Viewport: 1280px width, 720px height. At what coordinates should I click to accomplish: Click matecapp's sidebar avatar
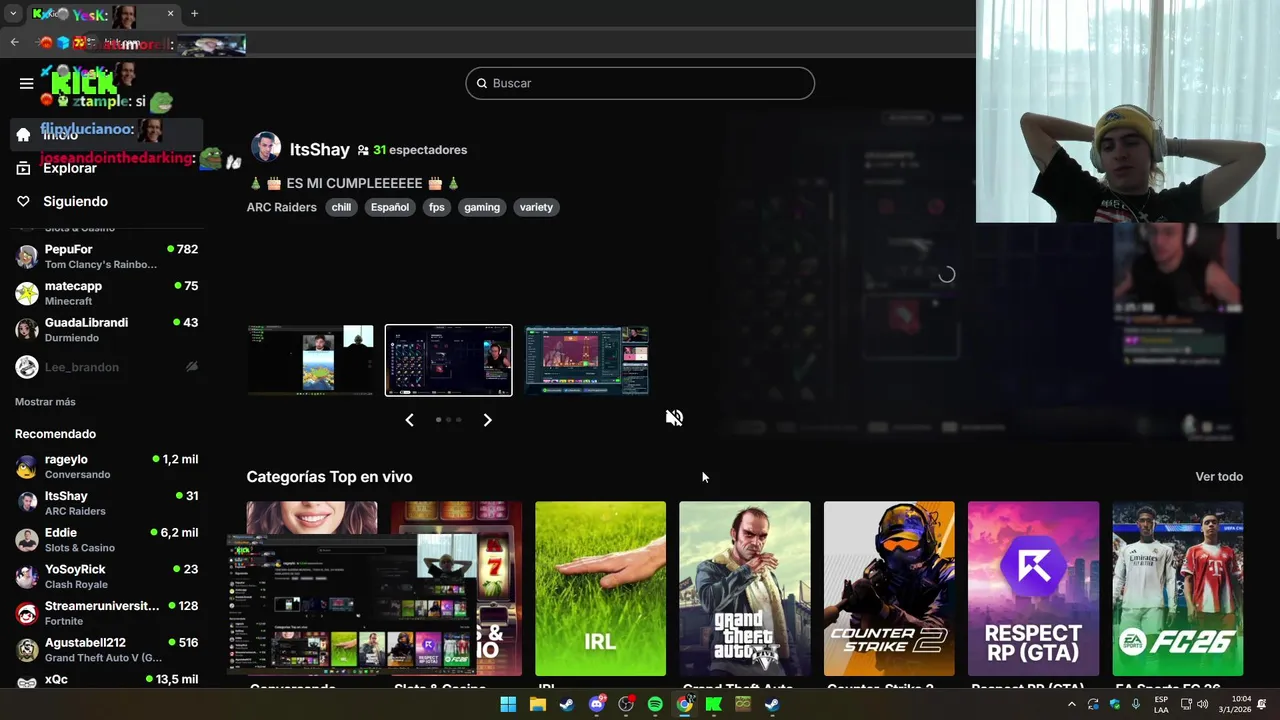27,293
